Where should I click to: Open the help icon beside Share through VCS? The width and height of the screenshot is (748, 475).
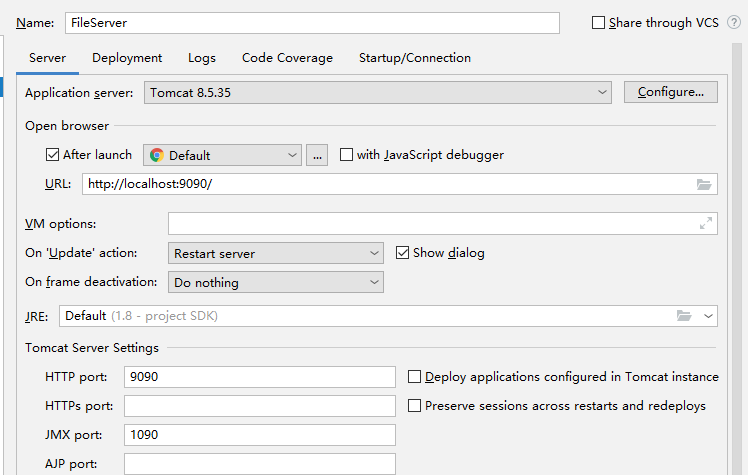pyautogui.click(x=734, y=22)
